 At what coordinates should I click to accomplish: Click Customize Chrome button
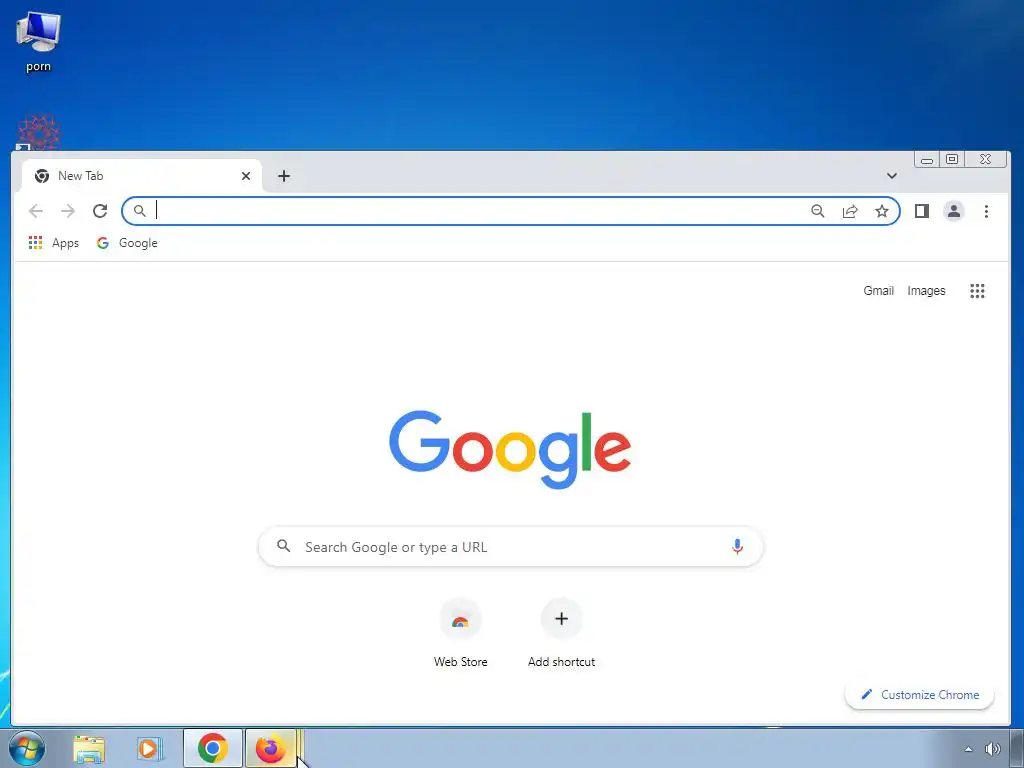click(920, 695)
